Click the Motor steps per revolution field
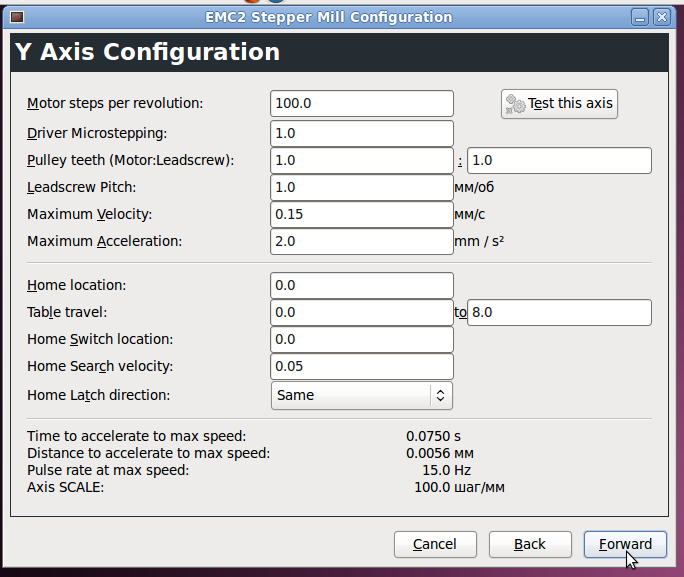684x577 pixels. 362,103
